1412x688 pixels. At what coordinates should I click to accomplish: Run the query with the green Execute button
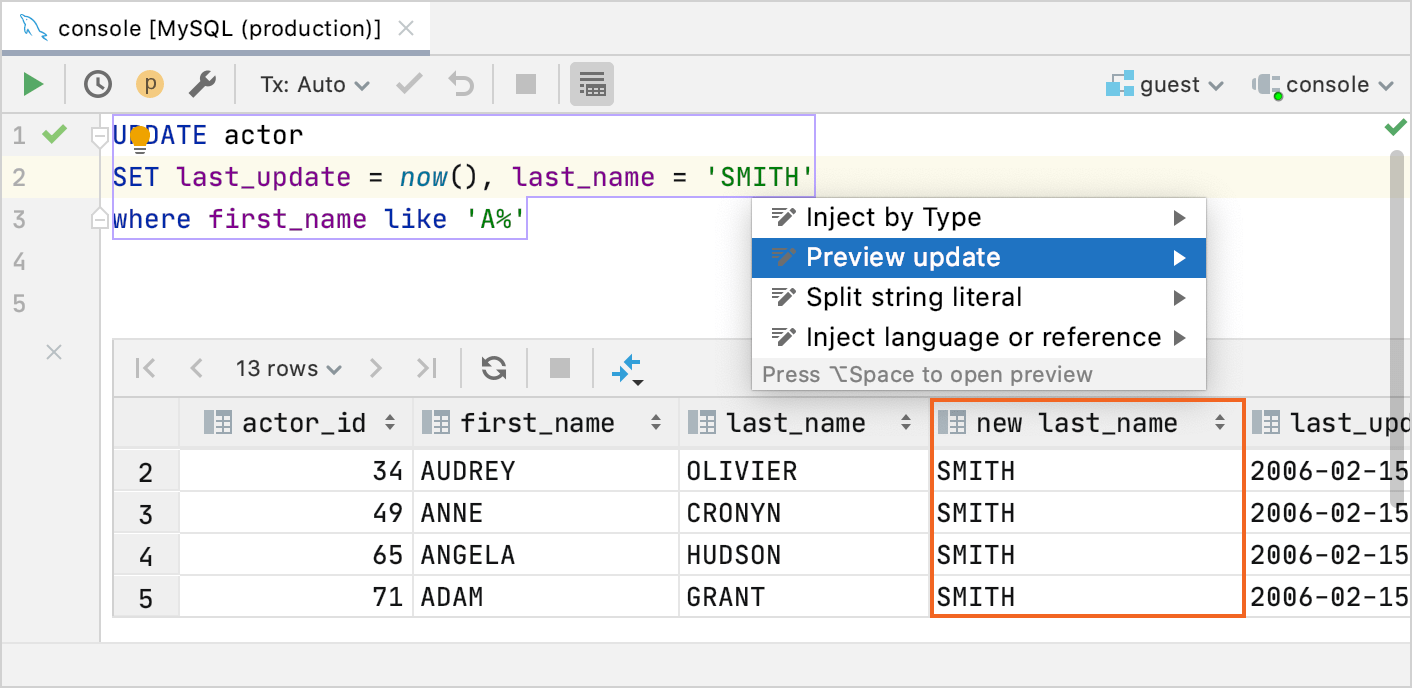(34, 85)
